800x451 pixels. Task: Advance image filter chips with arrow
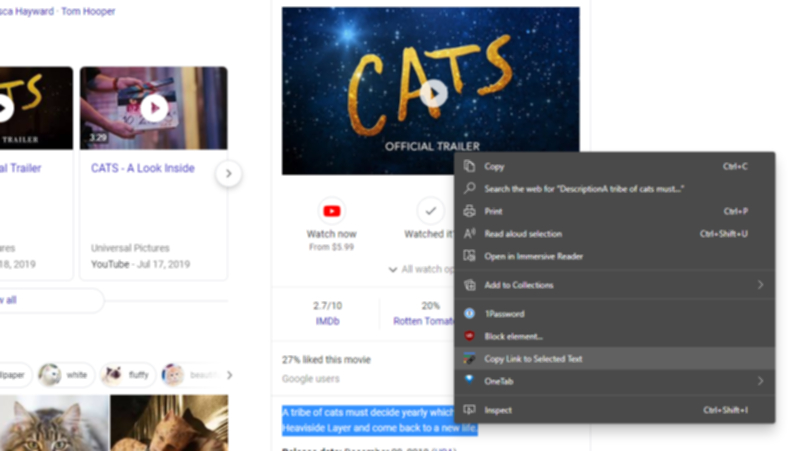click(x=230, y=375)
